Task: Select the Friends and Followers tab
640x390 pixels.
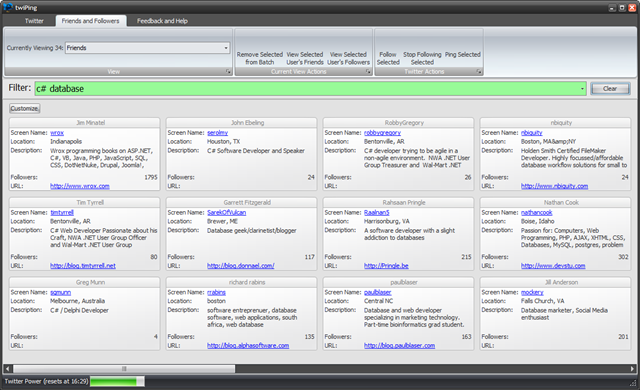Action: click(91, 21)
